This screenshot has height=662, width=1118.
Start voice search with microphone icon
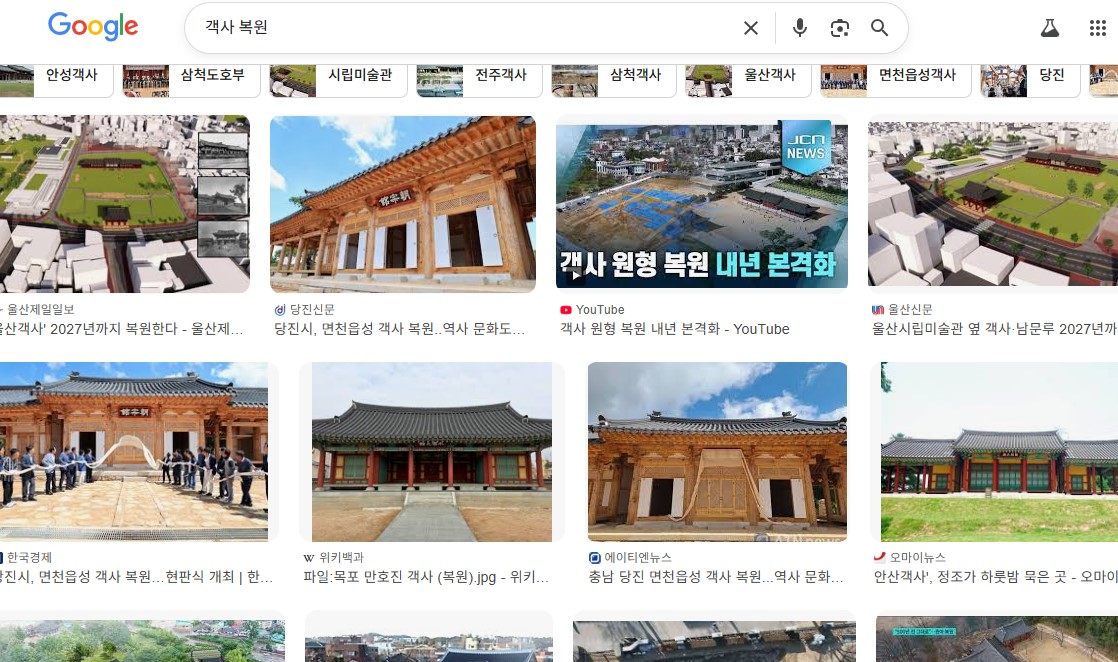(800, 28)
